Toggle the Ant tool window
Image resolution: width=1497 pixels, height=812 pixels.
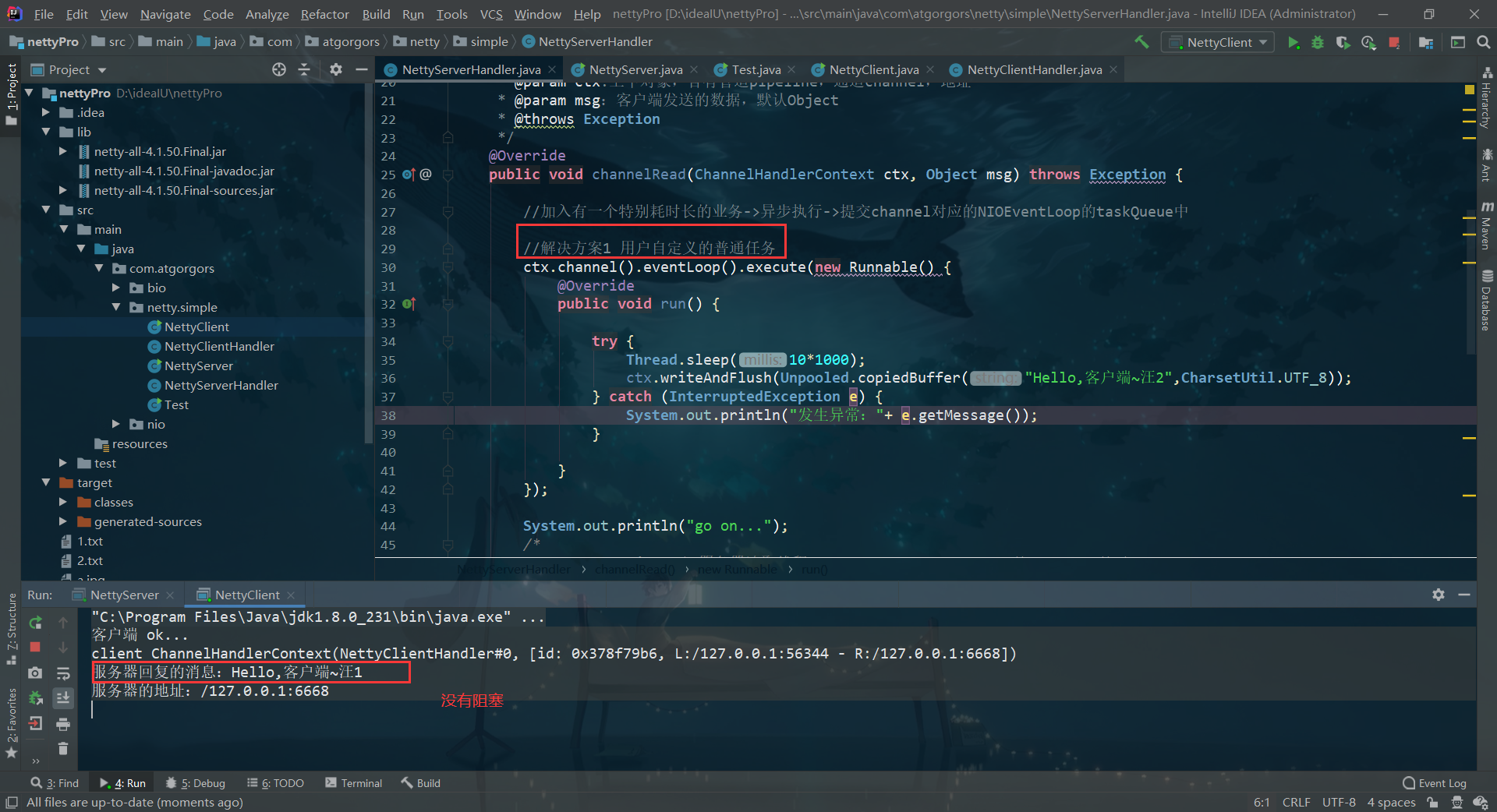(1487, 165)
